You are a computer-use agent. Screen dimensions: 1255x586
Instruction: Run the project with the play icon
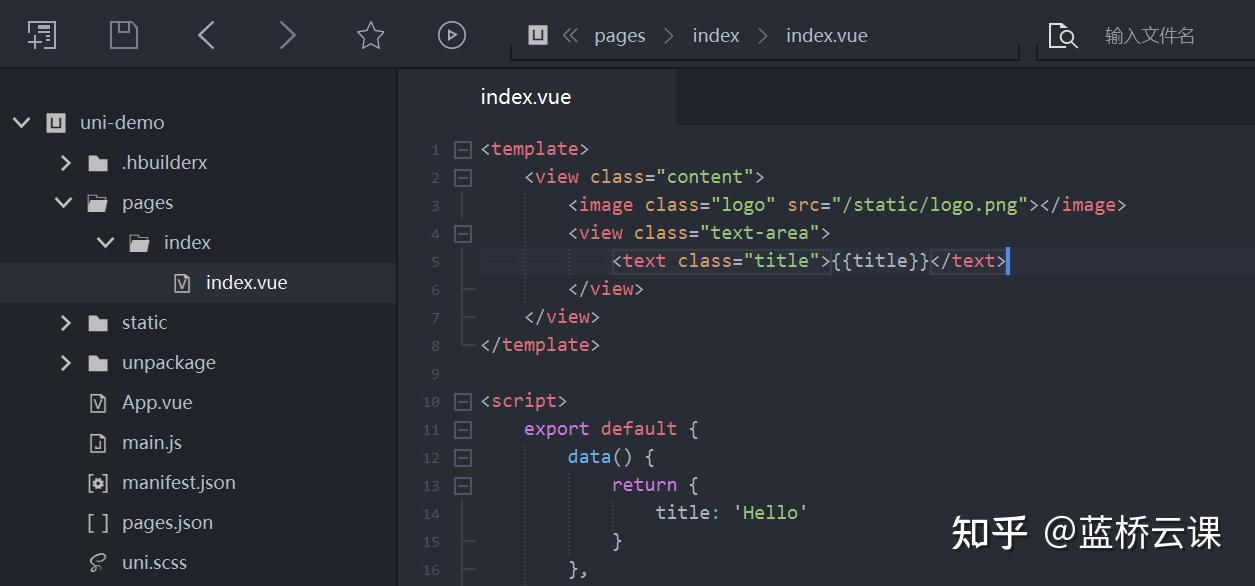click(x=452, y=35)
